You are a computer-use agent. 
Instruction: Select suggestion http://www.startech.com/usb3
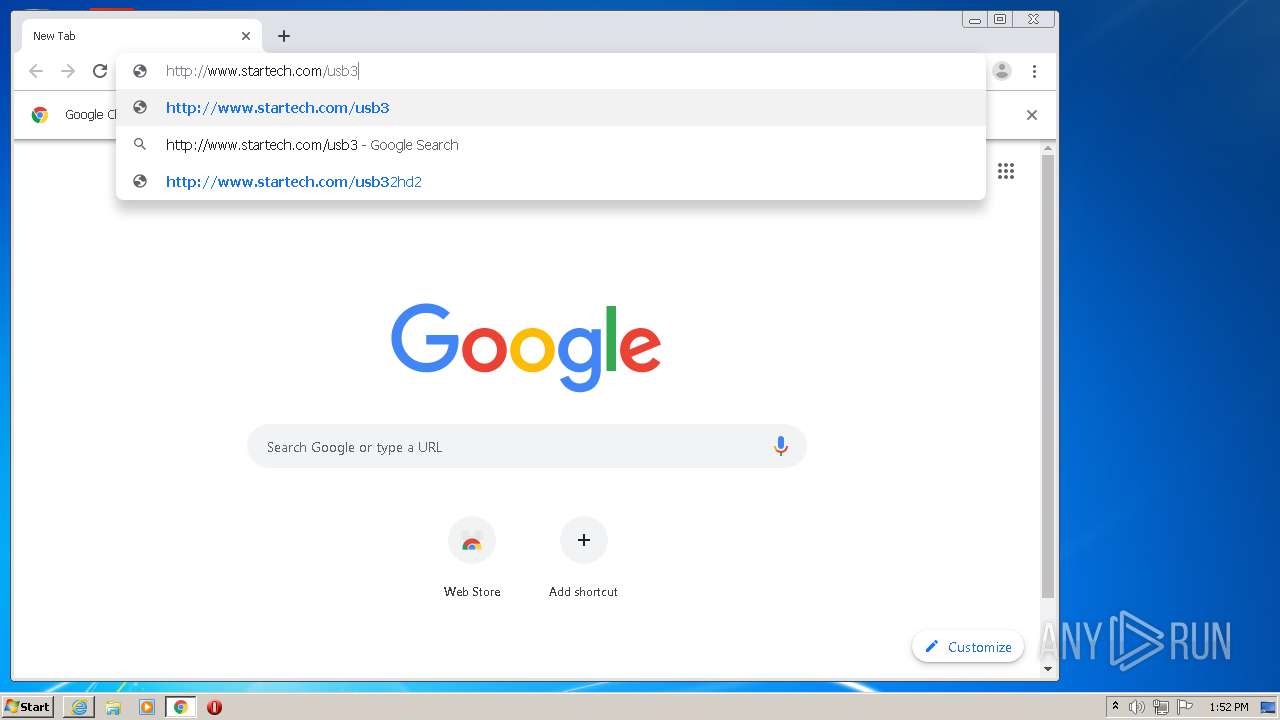click(x=551, y=108)
